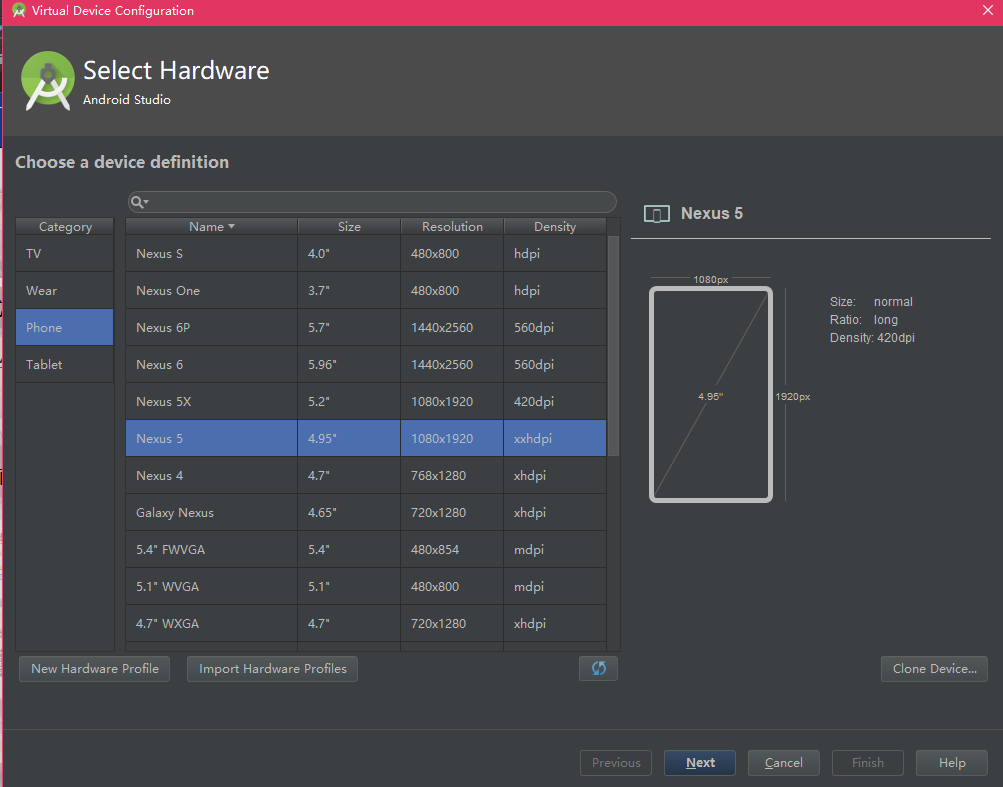Click the device list vertical scrollbar
1003x787 pixels.
(x=613, y=346)
